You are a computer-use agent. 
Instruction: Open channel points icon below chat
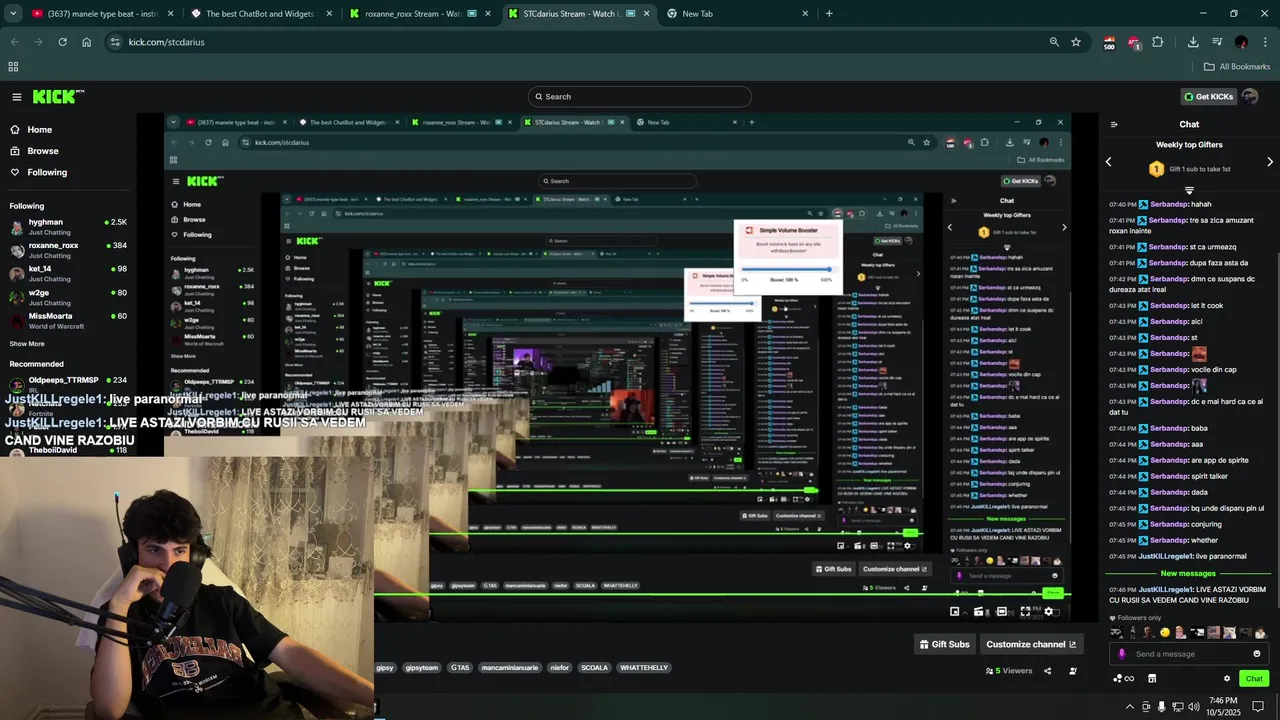[1123, 679]
